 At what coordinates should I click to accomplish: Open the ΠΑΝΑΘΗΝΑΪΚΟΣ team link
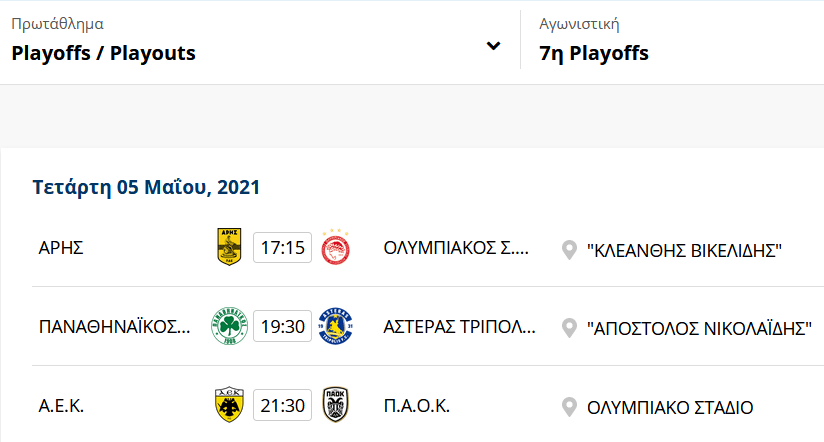(x=114, y=328)
